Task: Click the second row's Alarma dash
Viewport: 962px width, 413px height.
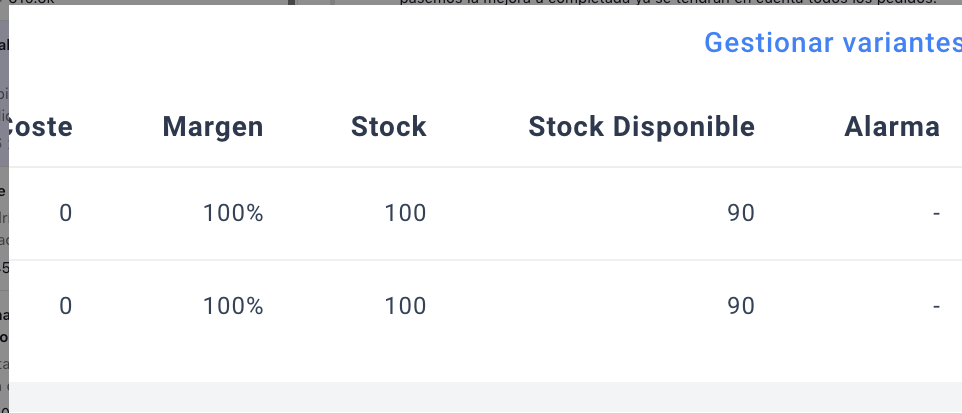Action: (936, 306)
